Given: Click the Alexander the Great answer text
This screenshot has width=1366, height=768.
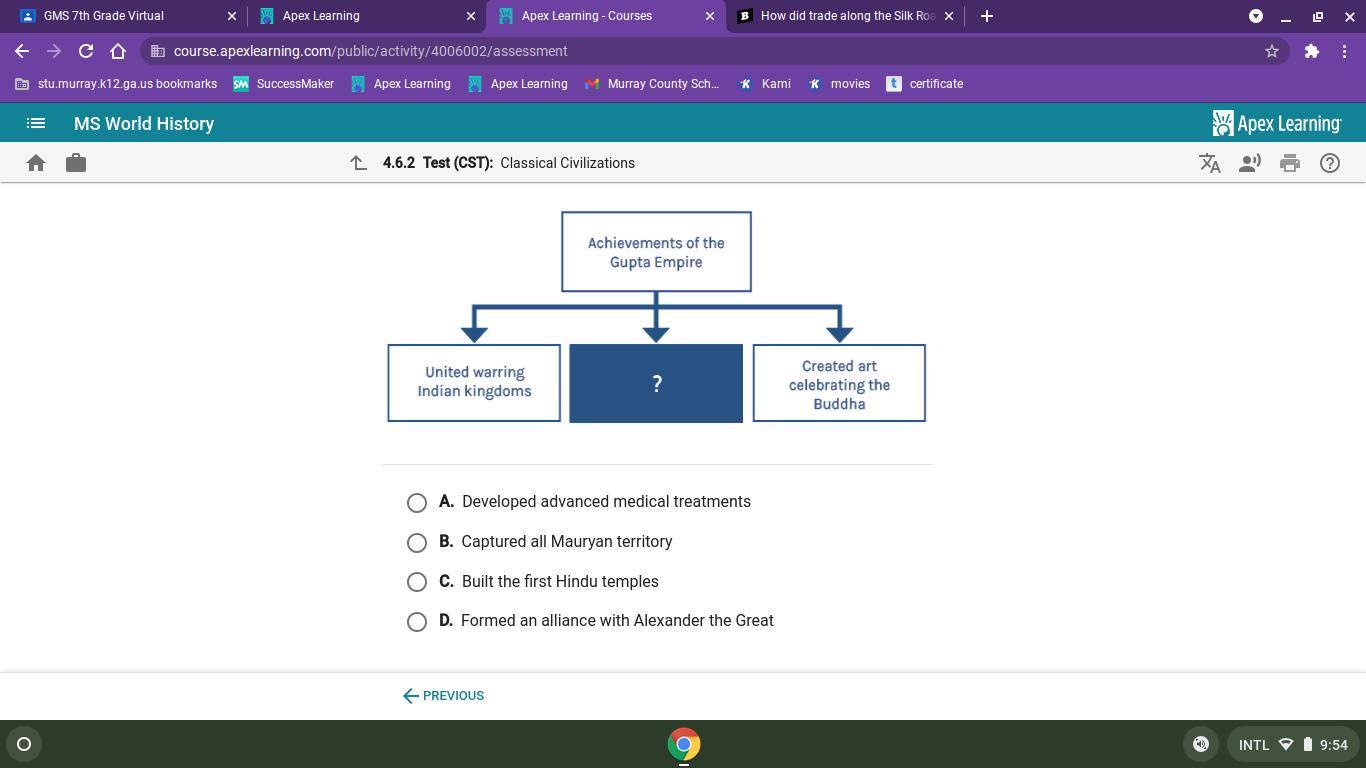Looking at the screenshot, I should click(617, 621).
